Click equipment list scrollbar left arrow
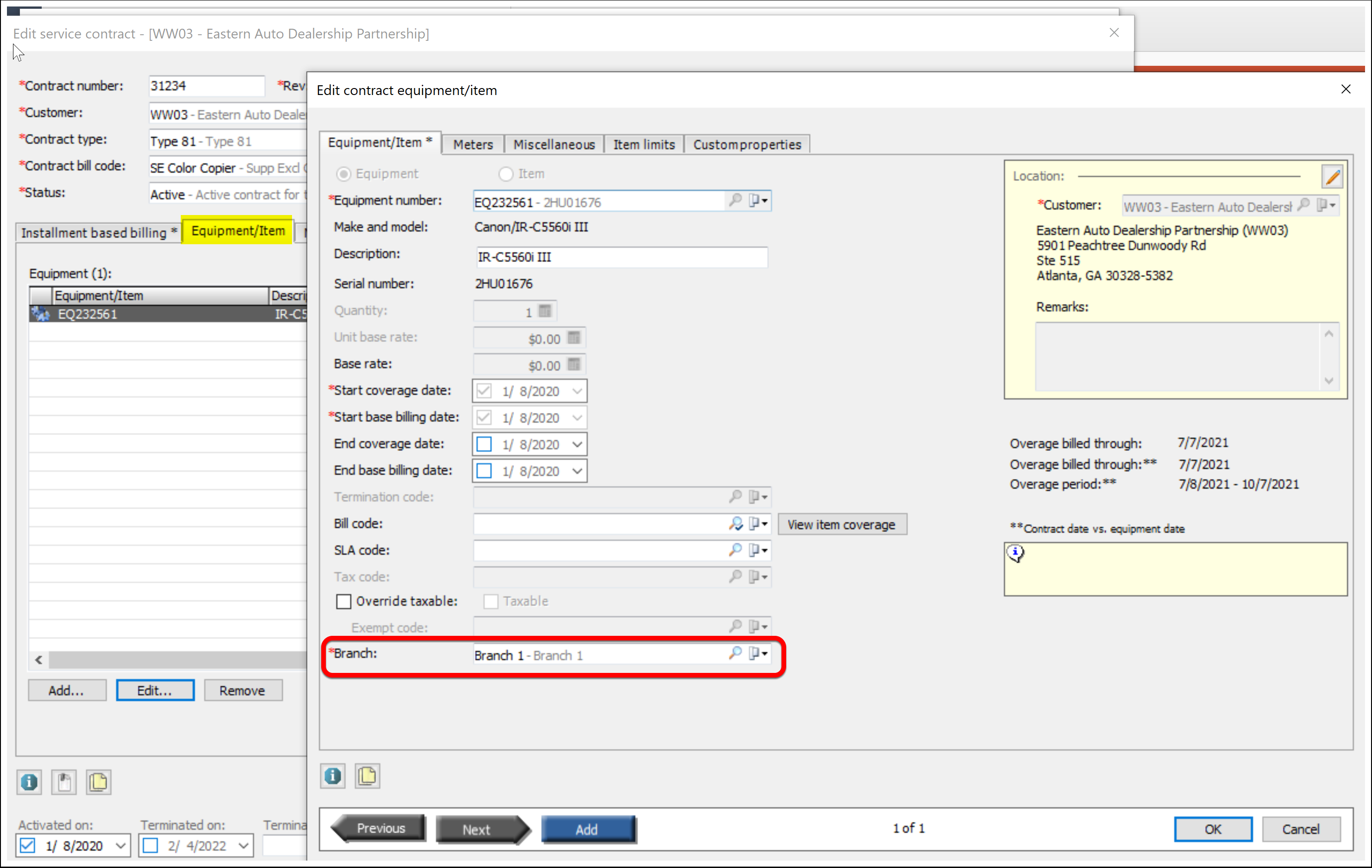 click(39, 660)
